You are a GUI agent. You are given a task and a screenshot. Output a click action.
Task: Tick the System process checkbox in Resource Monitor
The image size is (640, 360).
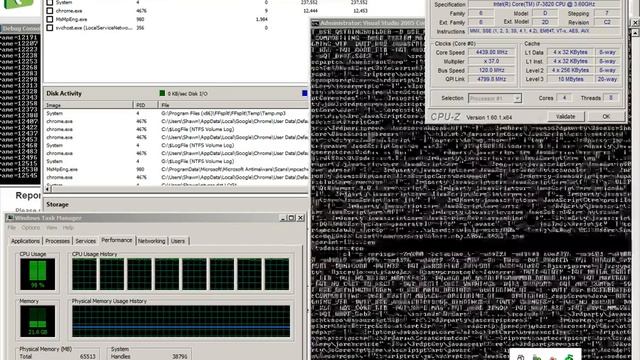[x=49, y=2]
